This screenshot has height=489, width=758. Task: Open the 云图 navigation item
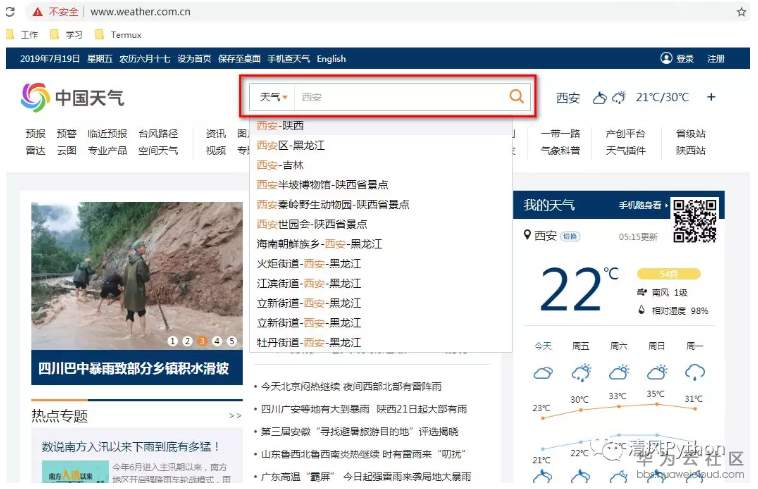click(67, 150)
